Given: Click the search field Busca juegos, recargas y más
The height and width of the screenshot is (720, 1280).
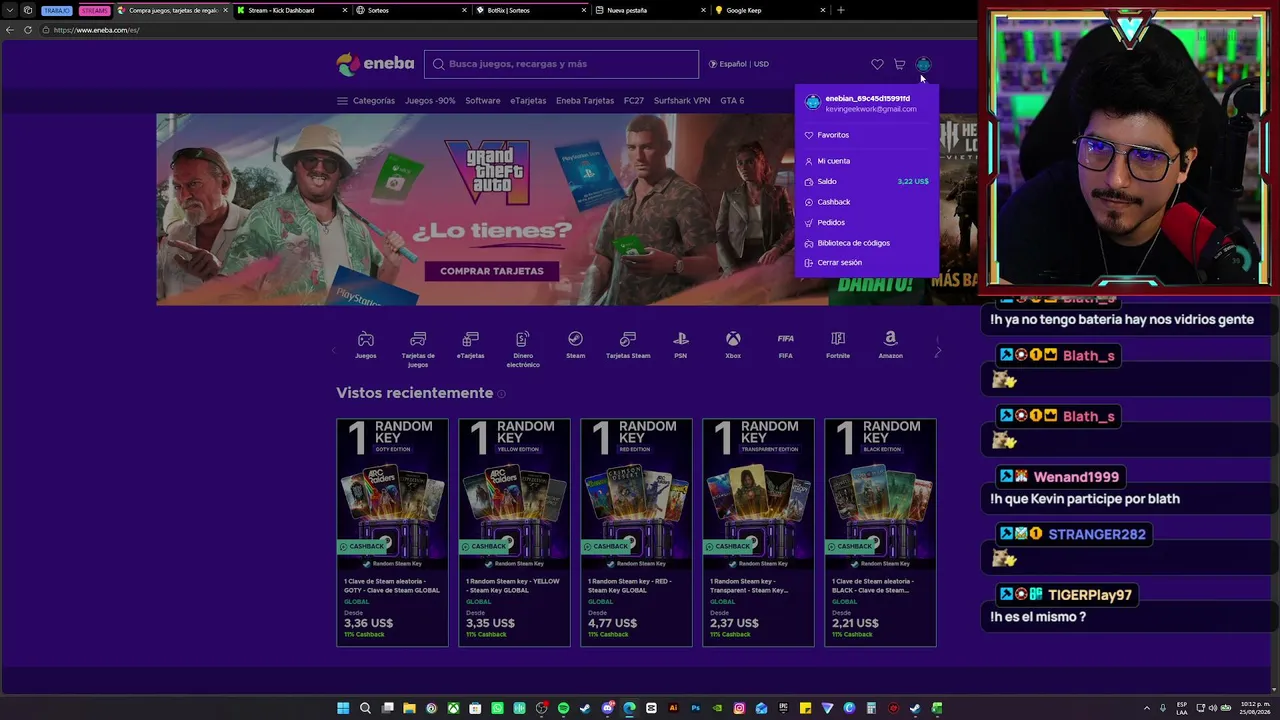Looking at the screenshot, I should click(x=561, y=64).
